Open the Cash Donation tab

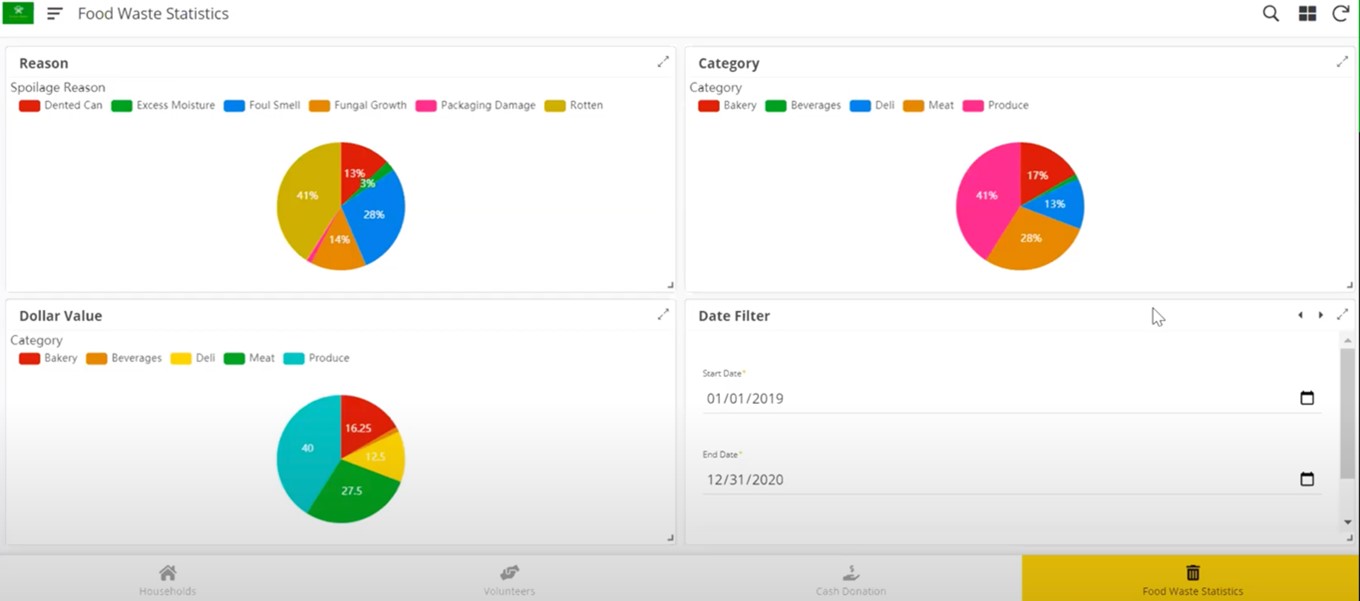coord(850,579)
